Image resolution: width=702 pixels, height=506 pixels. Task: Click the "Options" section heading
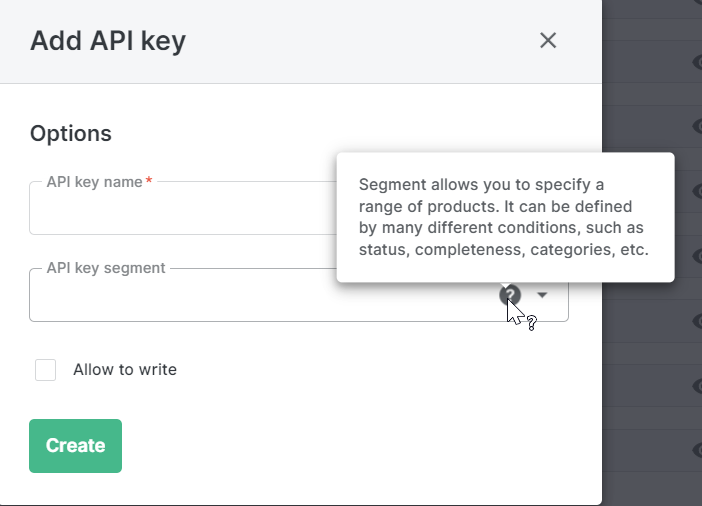[x=71, y=133]
